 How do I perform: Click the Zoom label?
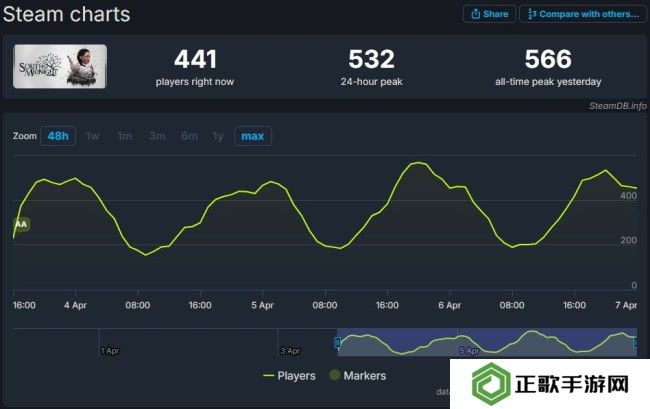[25, 136]
